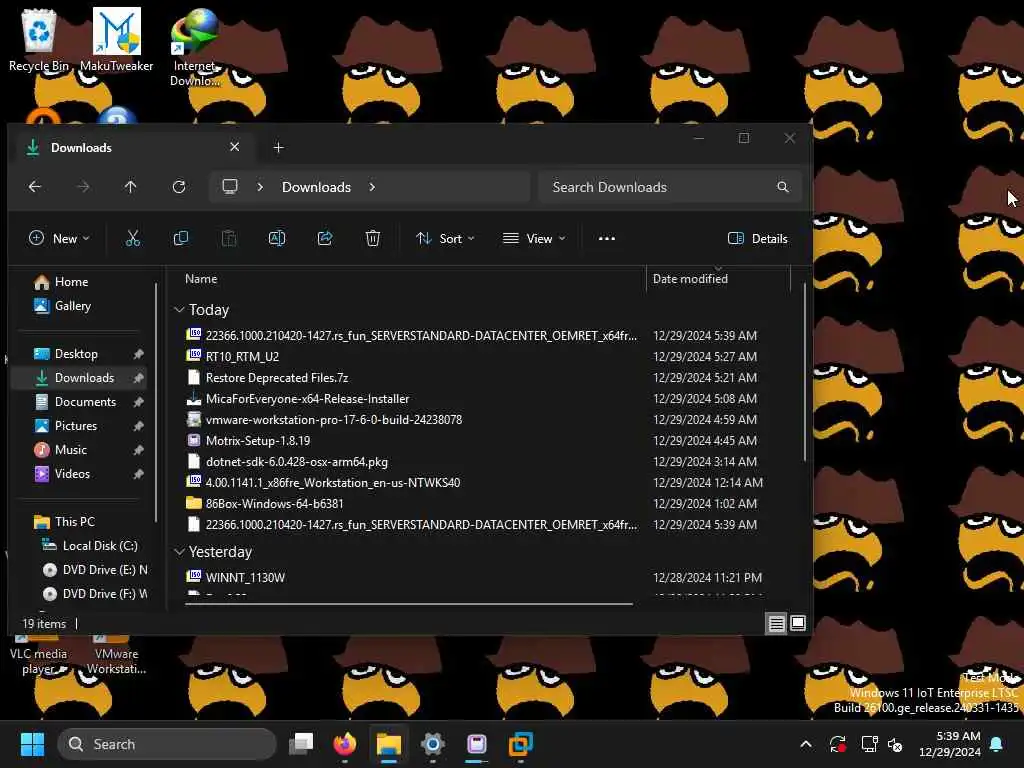Click the navigation pane vertical scrollbar

pos(155,402)
